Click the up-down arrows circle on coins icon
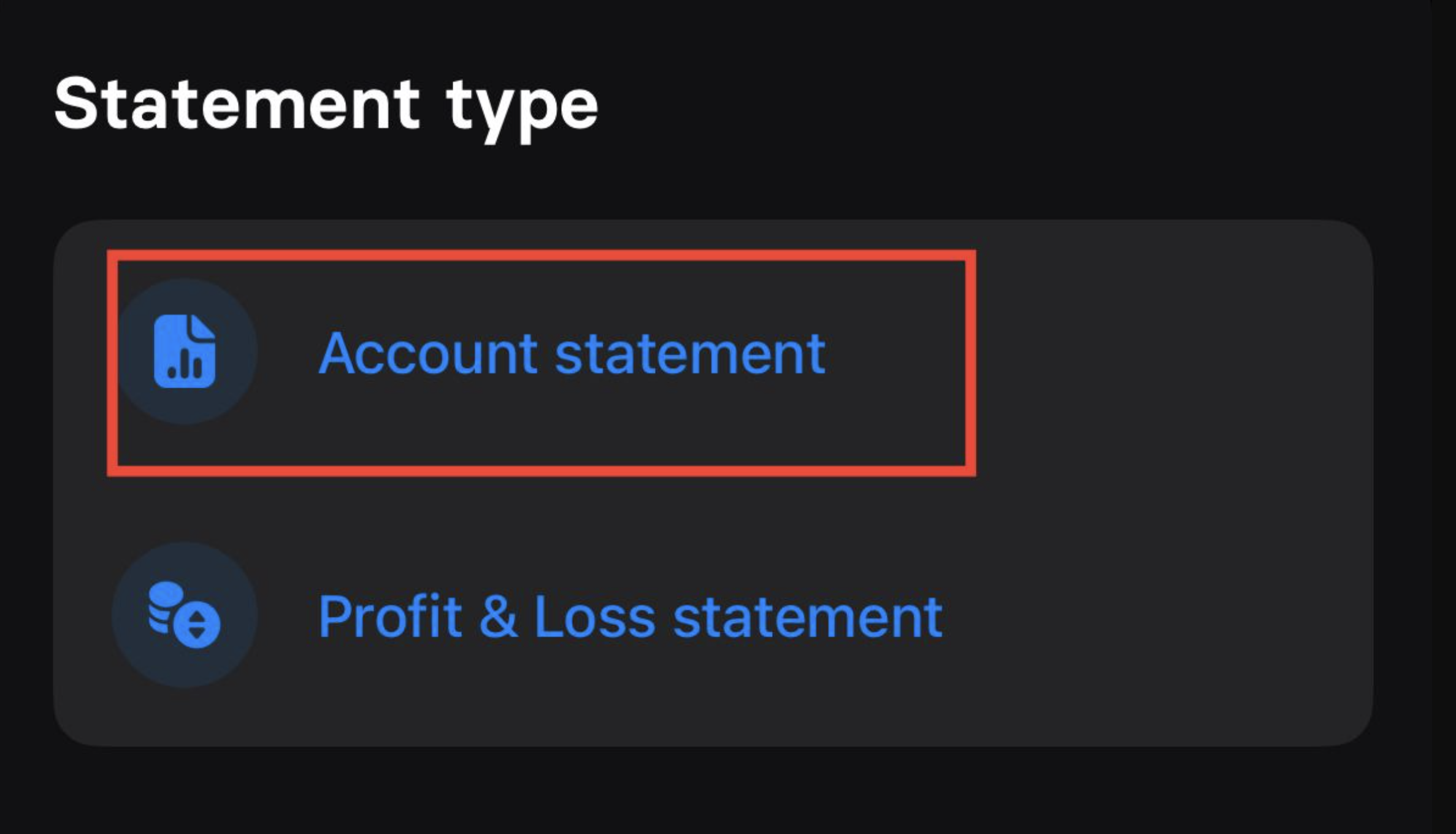1456x834 pixels. click(x=197, y=625)
